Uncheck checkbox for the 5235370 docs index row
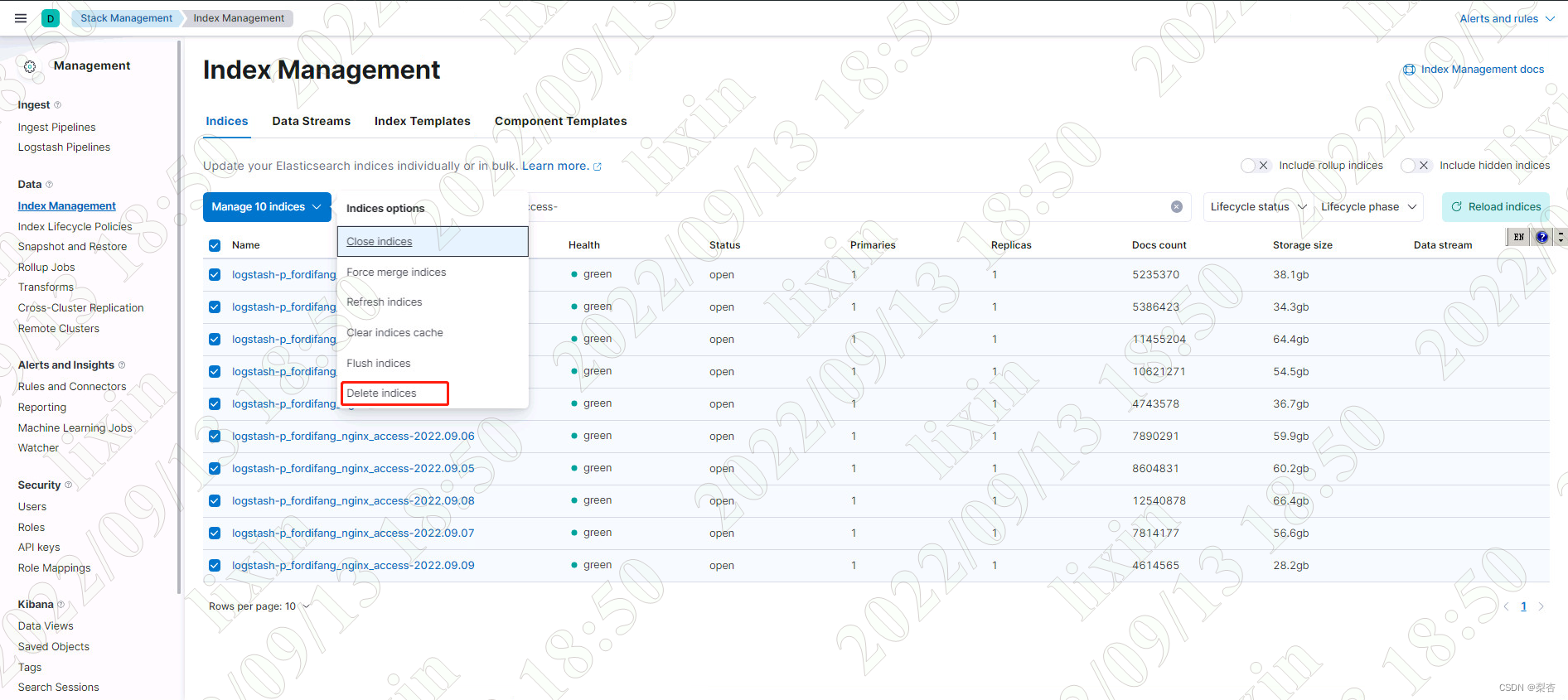 tap(215, 275)
